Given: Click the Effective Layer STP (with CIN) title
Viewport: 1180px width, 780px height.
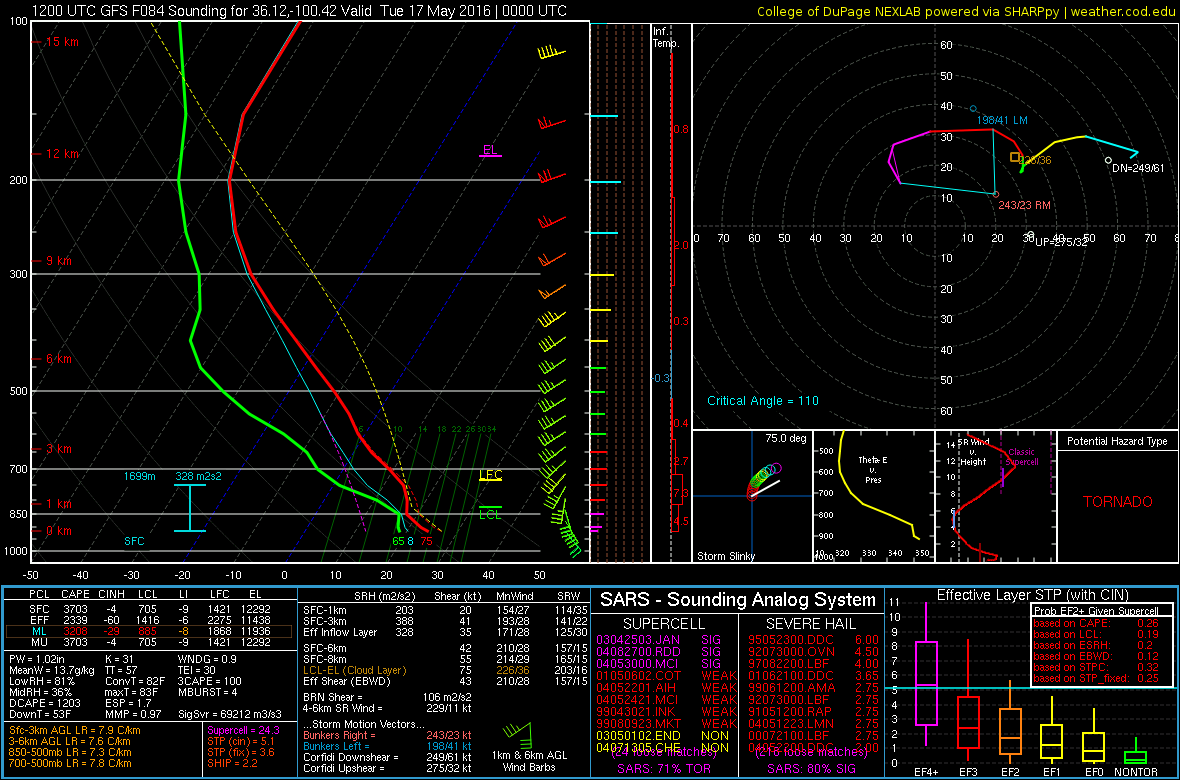Looking at the screenshot, I should pyautogui.click(x=1030, y=595).
